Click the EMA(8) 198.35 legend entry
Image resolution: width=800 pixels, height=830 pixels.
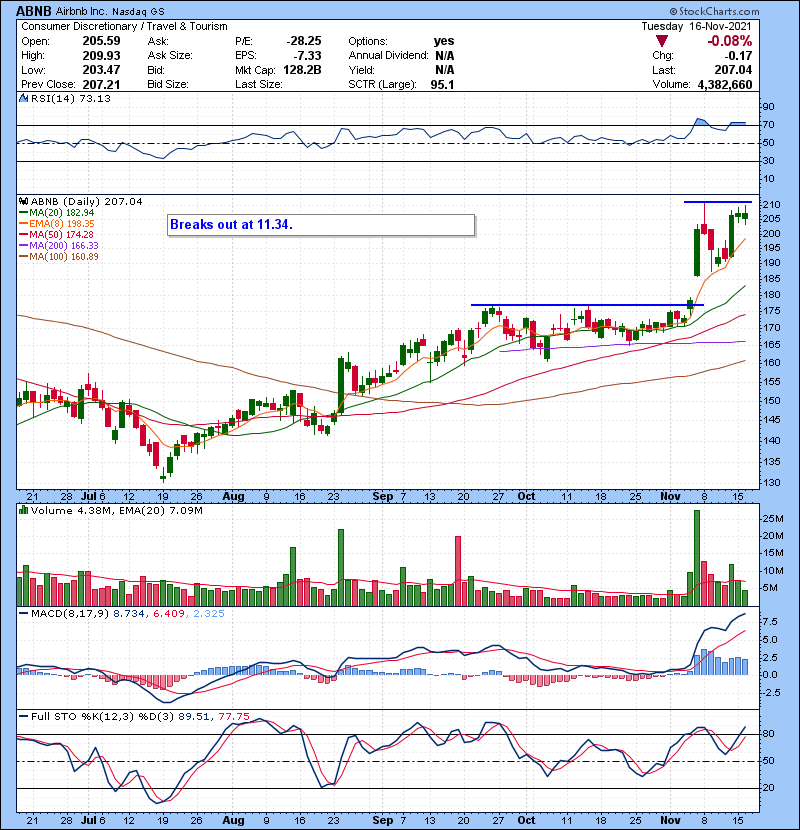tap(57, 224)
